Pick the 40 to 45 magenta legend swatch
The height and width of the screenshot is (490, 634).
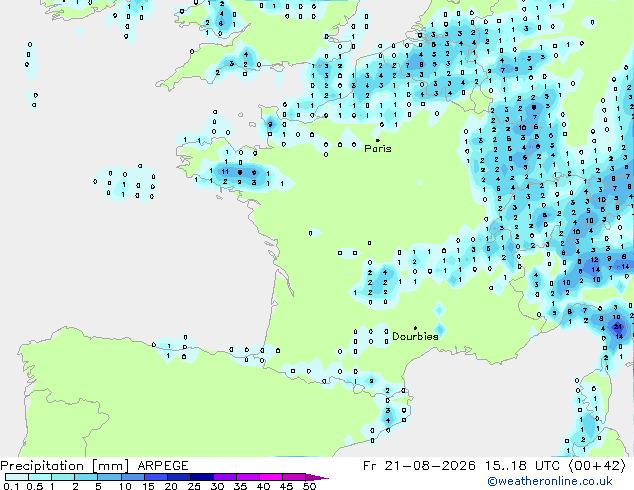pos(271,477)
